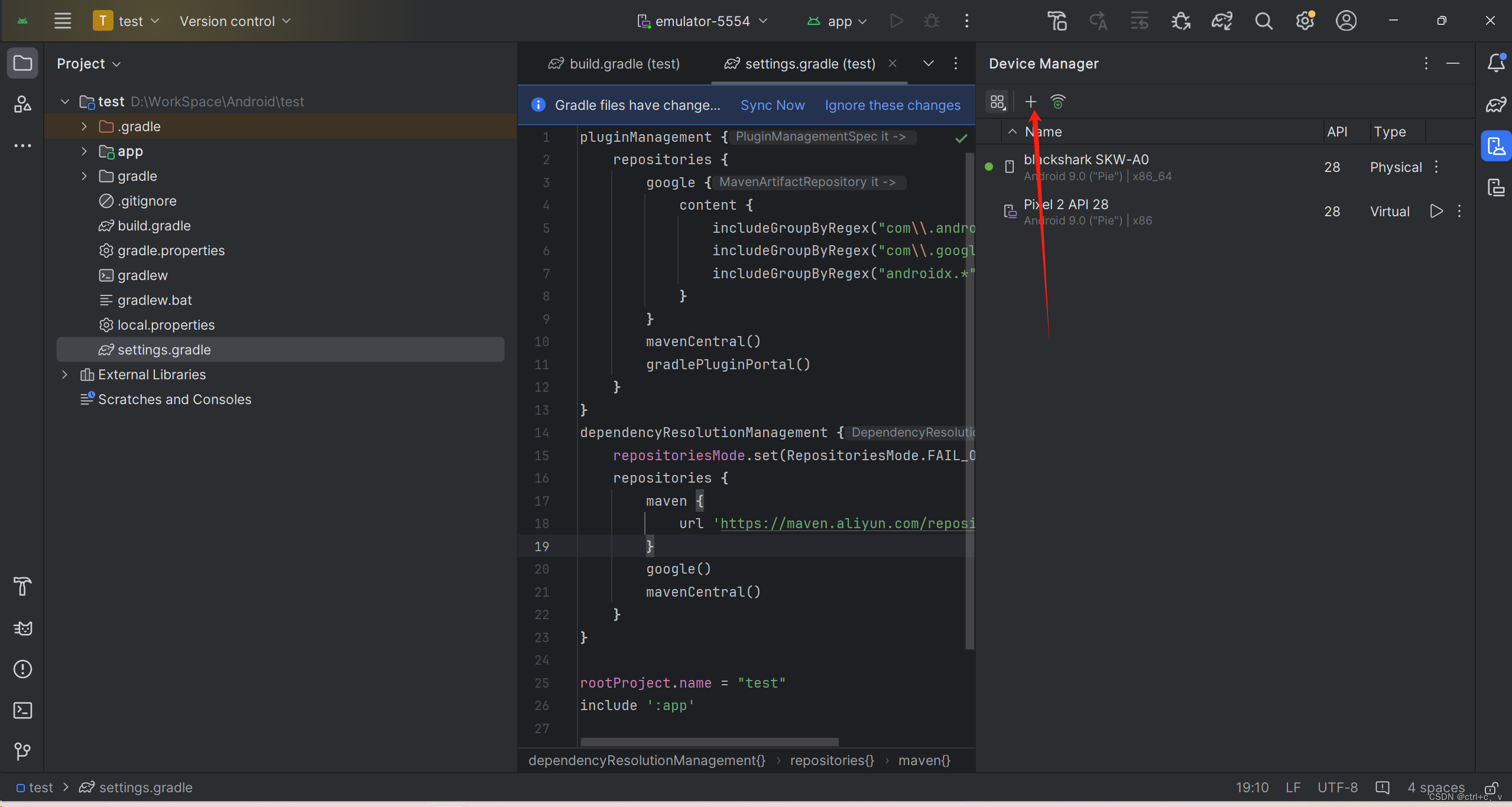The image size is (1512, 807).
Task: Open app run configuration dropdown
Action: click(837, 21)
